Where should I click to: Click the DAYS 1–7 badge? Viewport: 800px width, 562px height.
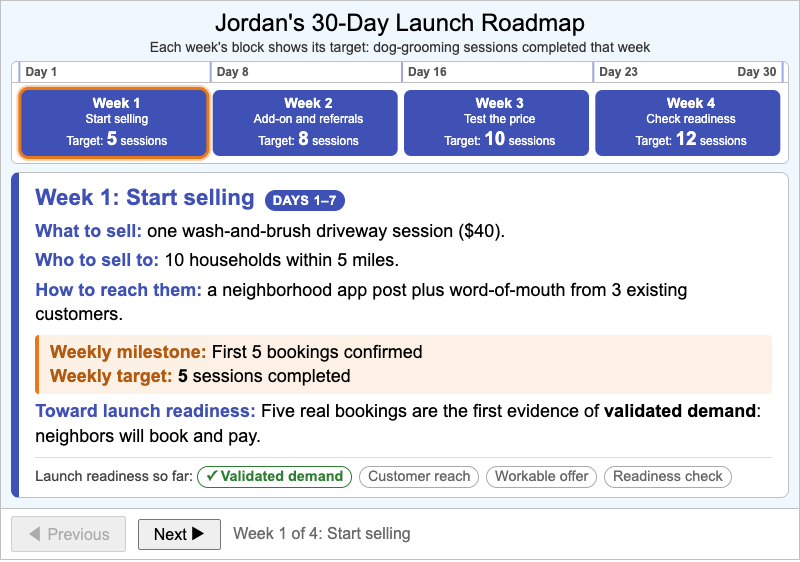(x=305, y=200)
